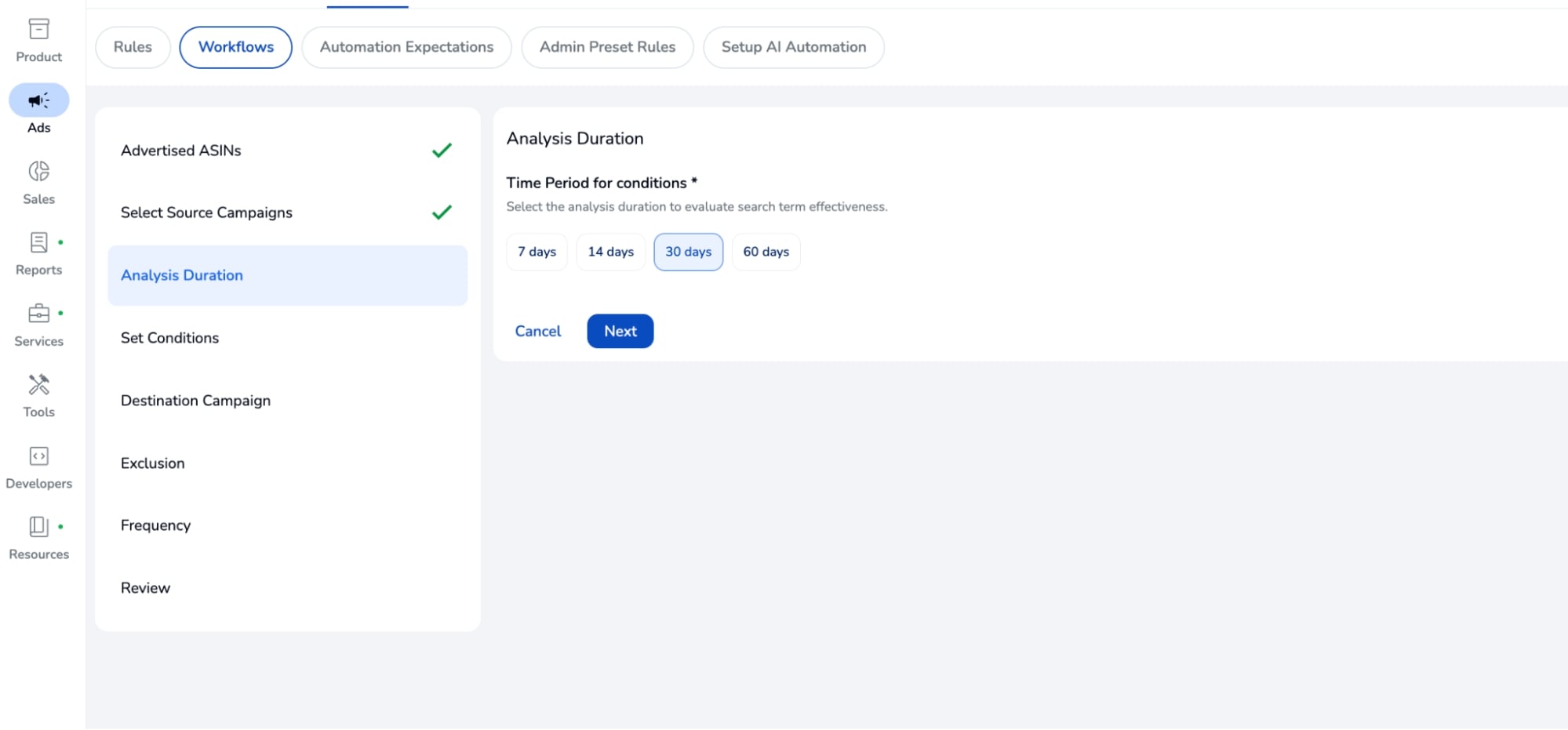Select the Ads megaphone icon
Image resolution: width=1568 pixels, height=730 pixels.
(38, 100)
